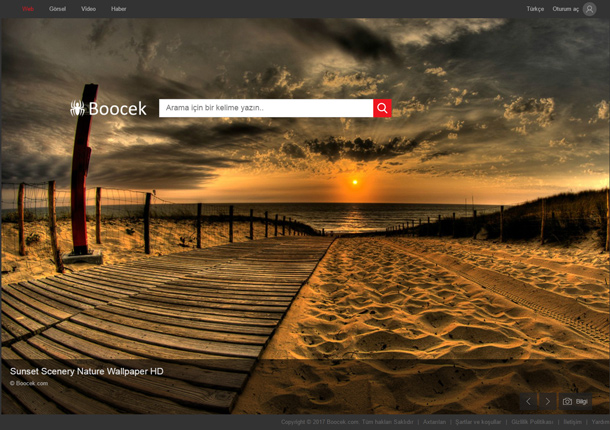Click the İletişim footer link
Screen dimensions: 610x430
(x=572, y=422)
